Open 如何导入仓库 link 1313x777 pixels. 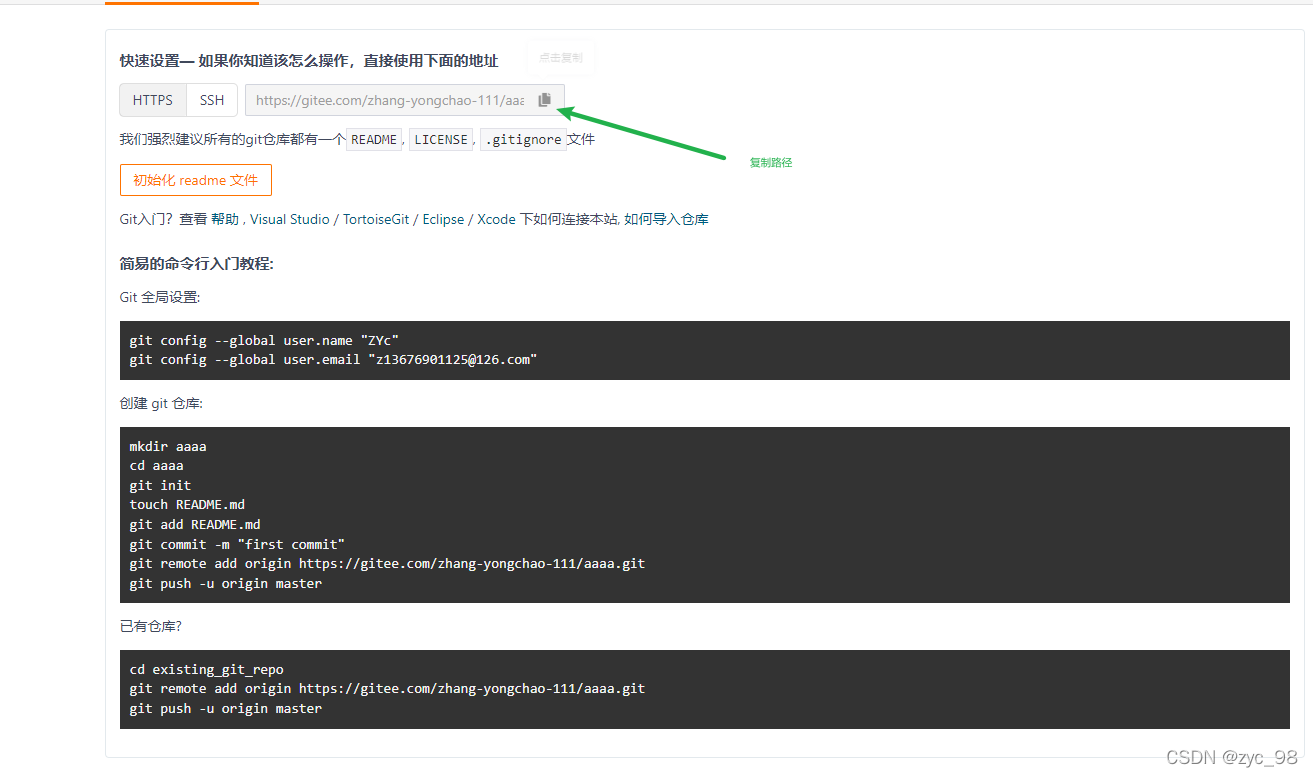tap(666, 219)
